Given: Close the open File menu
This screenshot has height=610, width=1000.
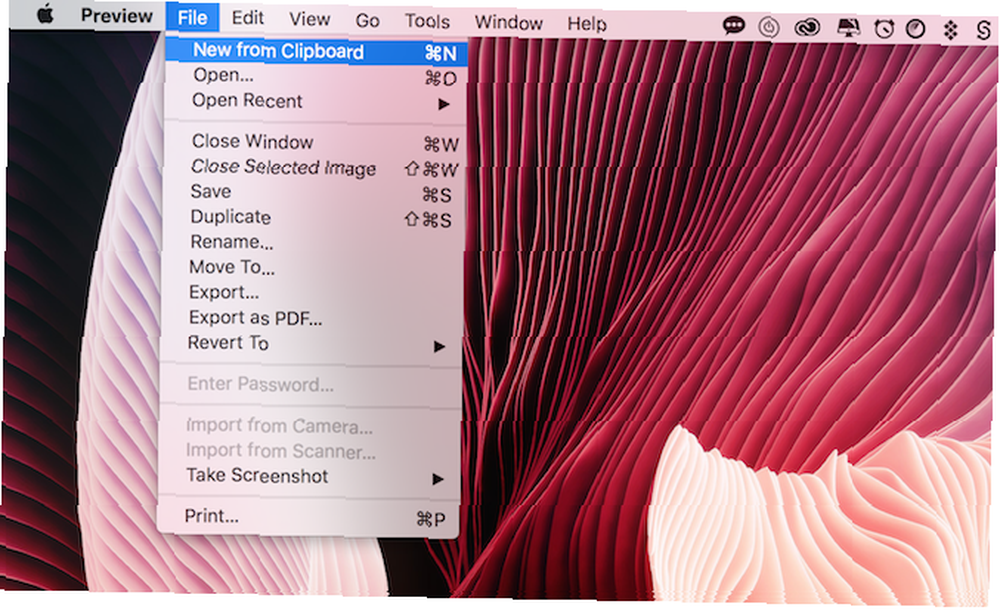Looking at the screenshot, I should [x=193, y=17].
